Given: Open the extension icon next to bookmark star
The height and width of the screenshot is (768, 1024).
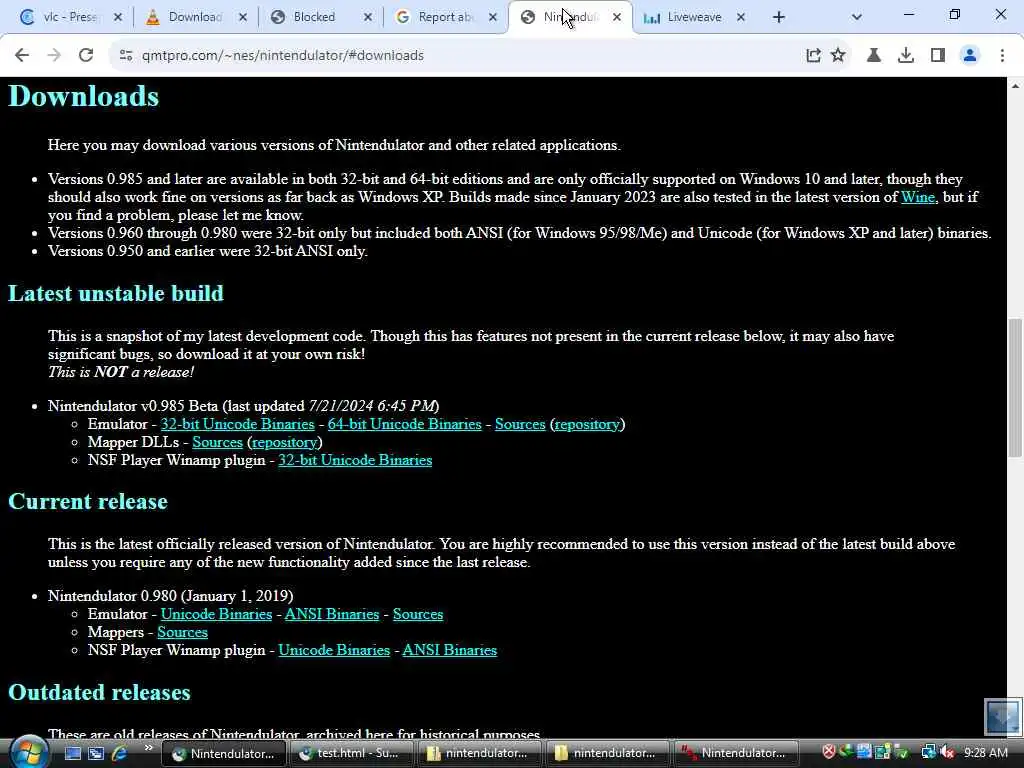Looking at the screenshot, I should click(874, 56).
